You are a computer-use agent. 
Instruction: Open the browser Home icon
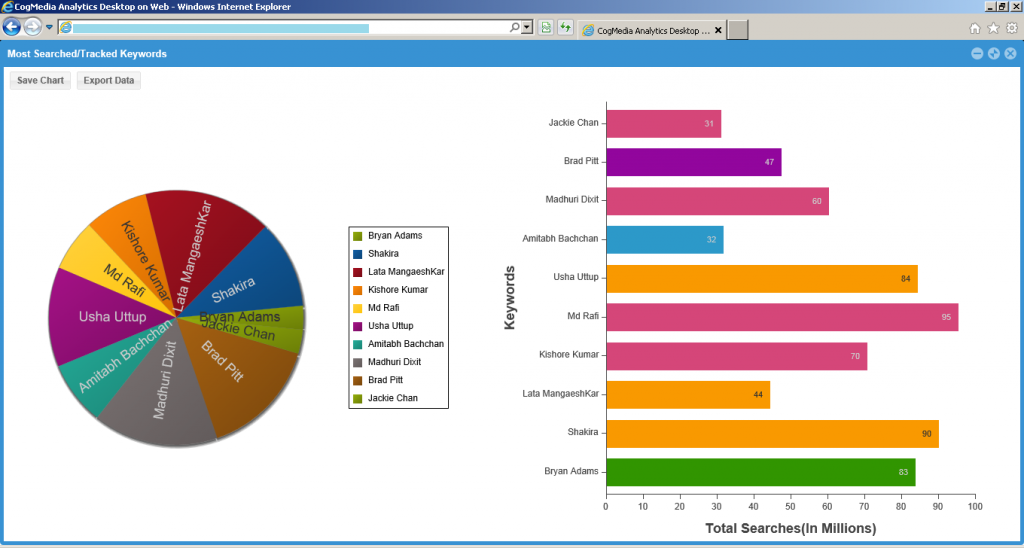click(x=975, y=29)
